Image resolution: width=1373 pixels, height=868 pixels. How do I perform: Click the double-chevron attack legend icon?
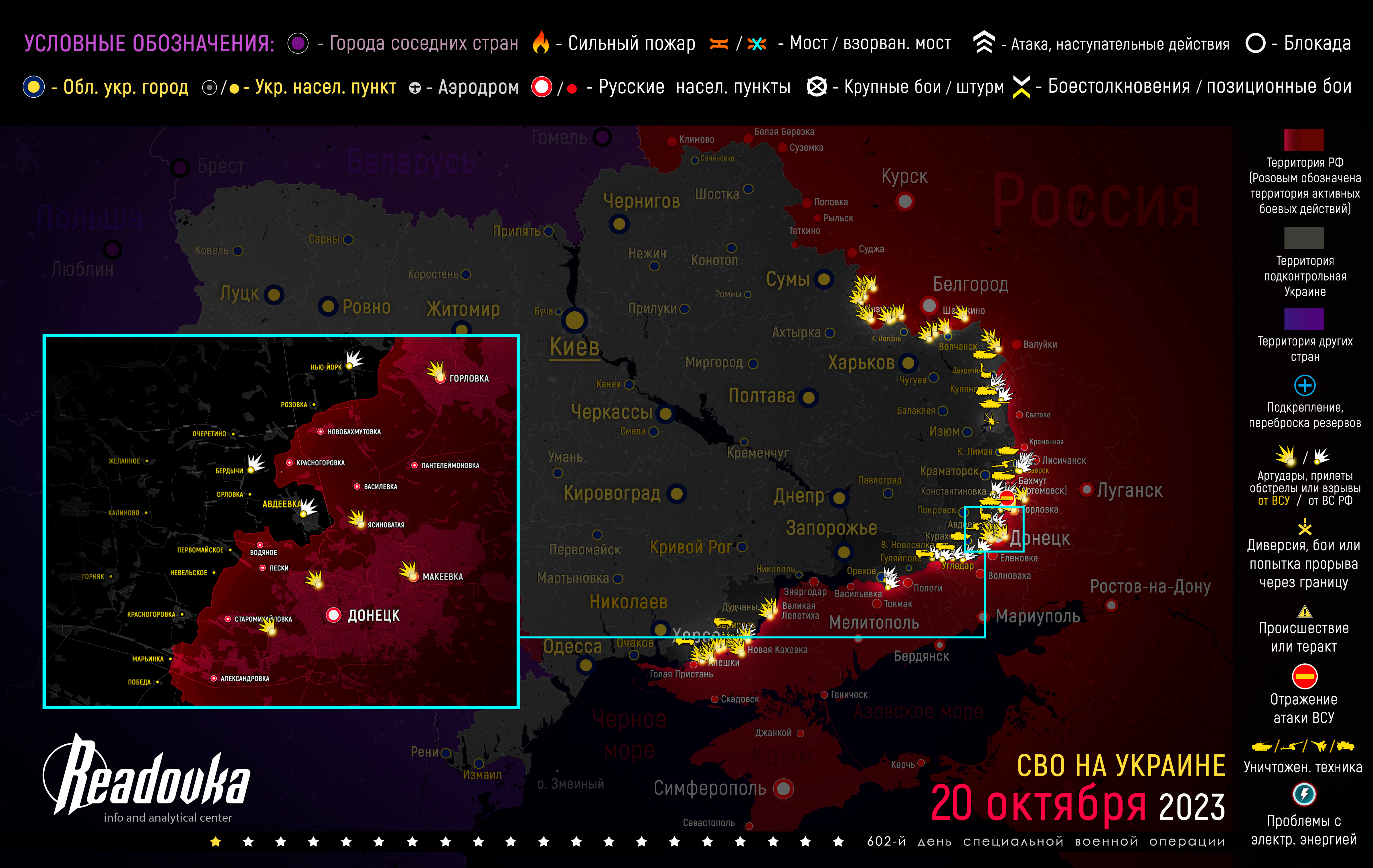pos(983,42)
